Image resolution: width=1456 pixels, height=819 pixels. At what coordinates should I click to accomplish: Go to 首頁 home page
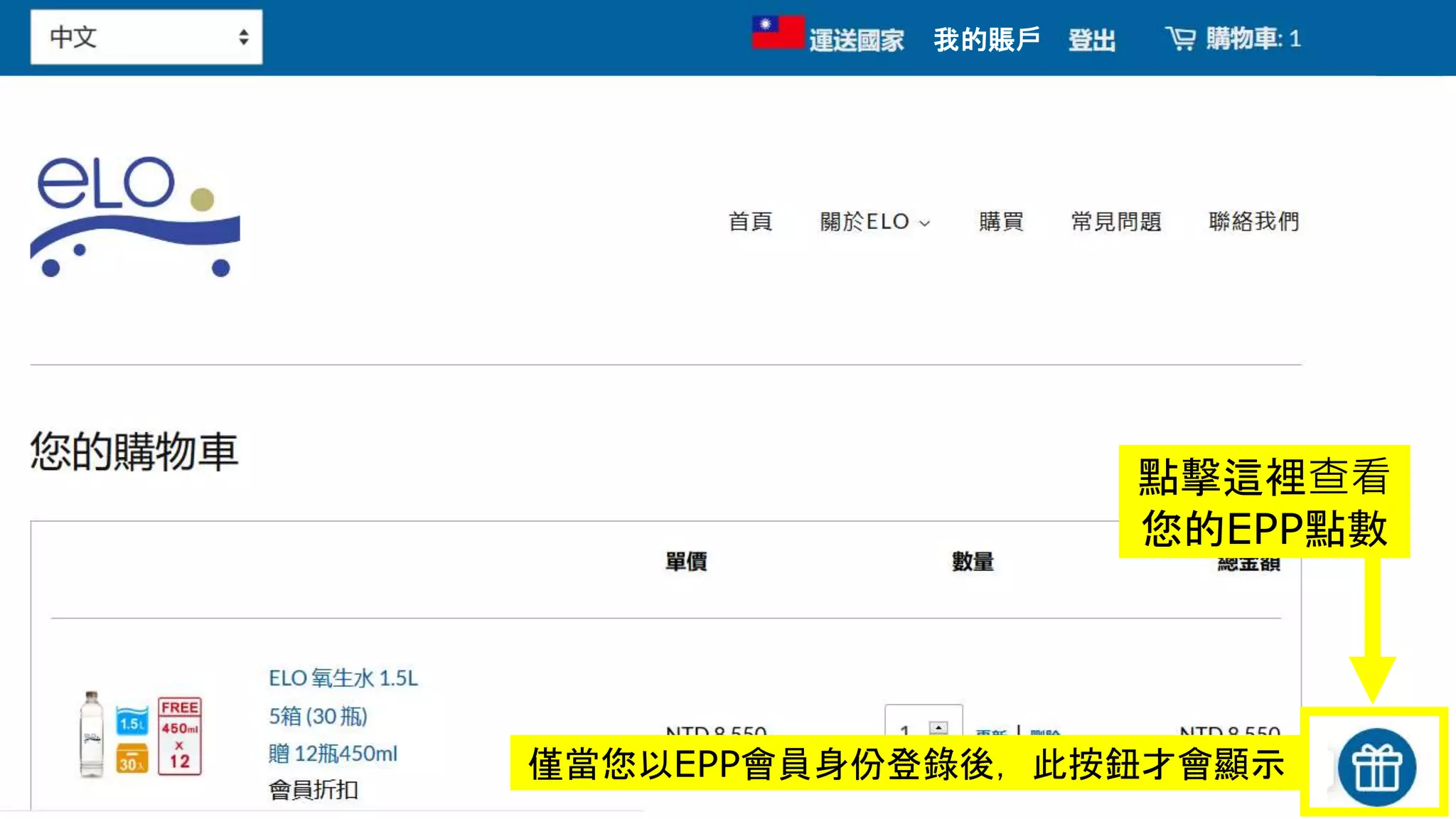tap(750, 222)
